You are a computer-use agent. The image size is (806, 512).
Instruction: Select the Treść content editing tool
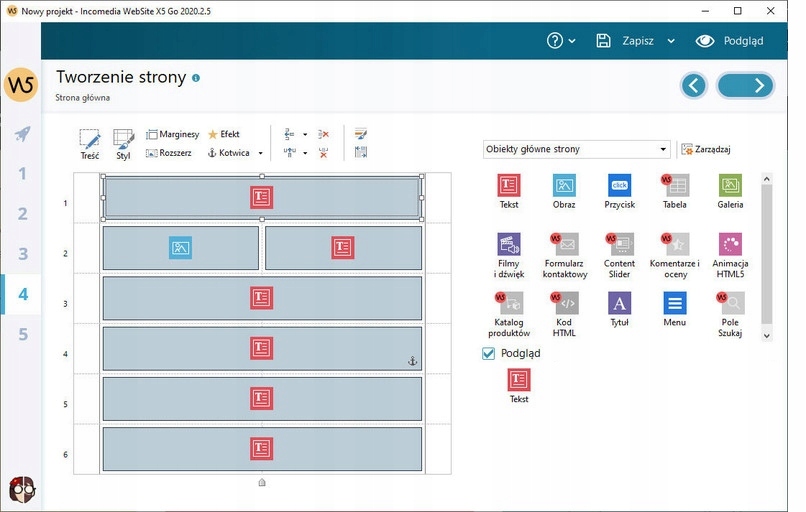coord(90,143)
